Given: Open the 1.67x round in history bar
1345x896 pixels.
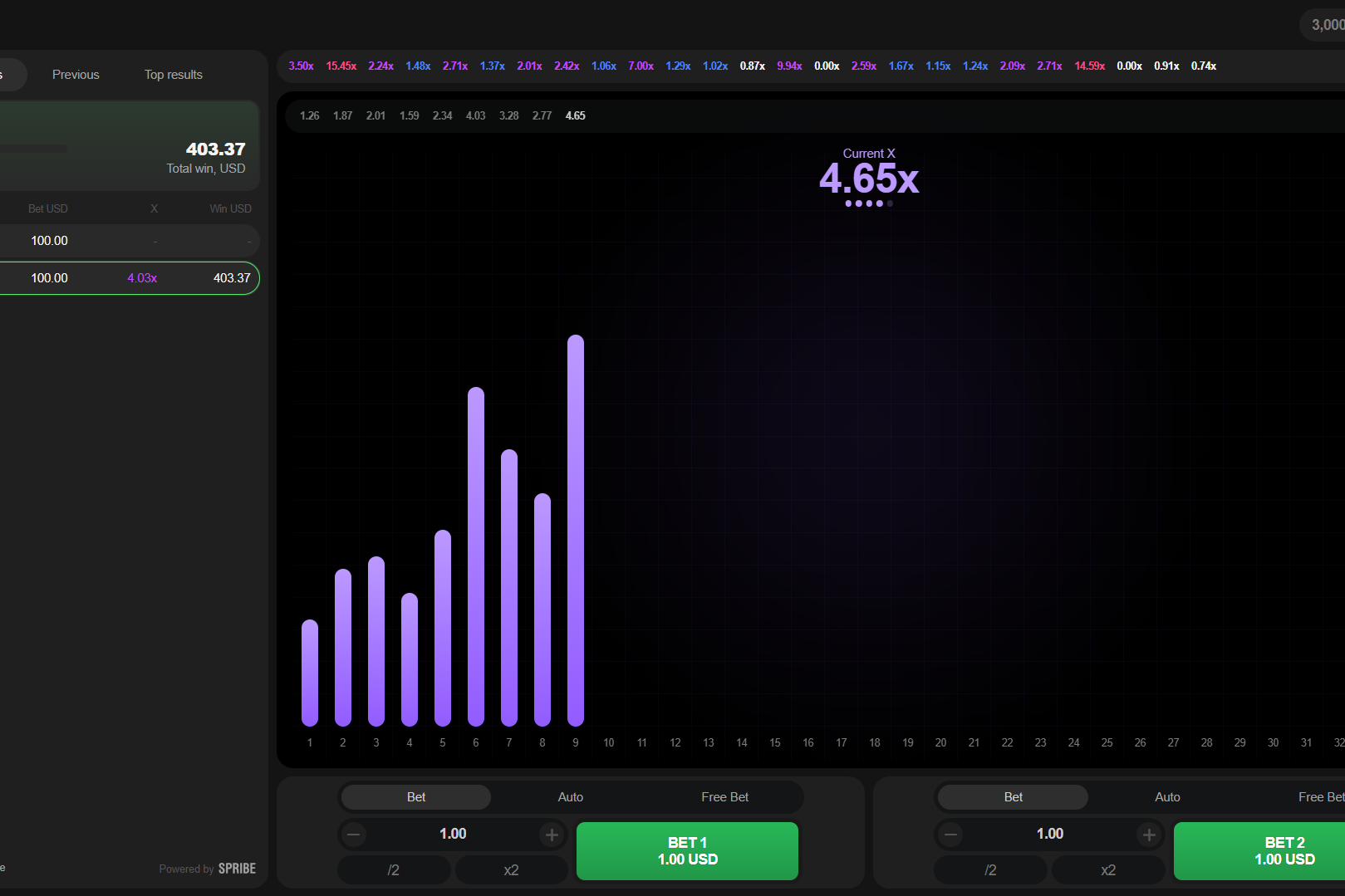Looking at the screenshot, I should pos(901,66).
